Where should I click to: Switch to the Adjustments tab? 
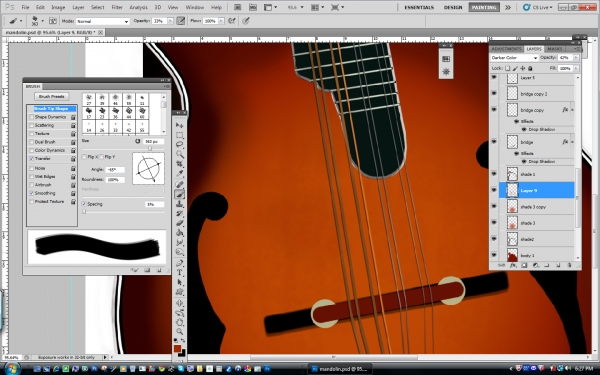[x=507, y=49]
